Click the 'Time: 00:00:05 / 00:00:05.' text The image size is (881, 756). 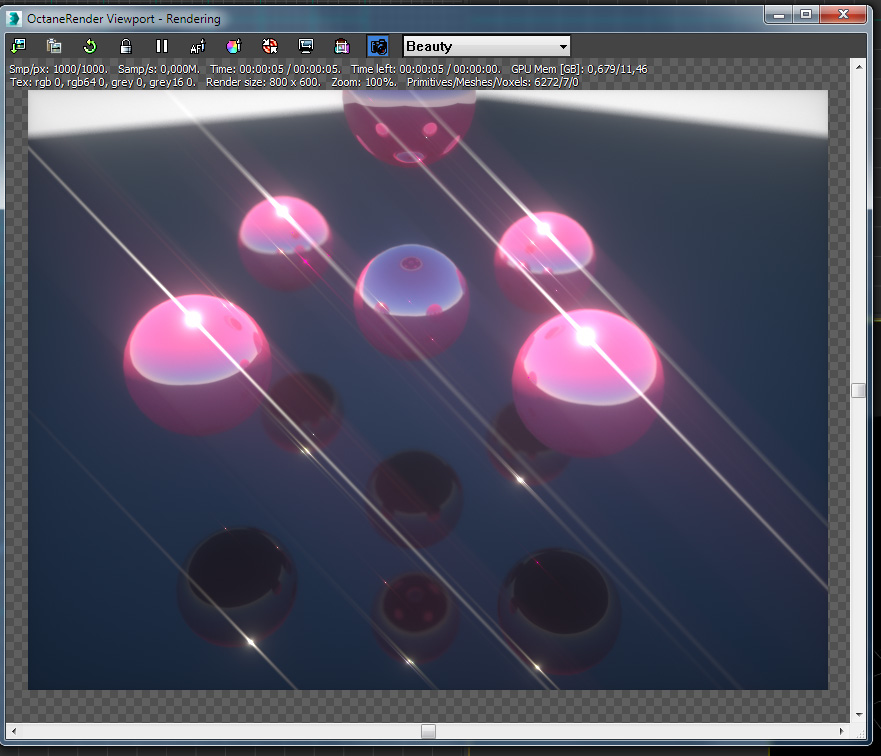point(275,69)
